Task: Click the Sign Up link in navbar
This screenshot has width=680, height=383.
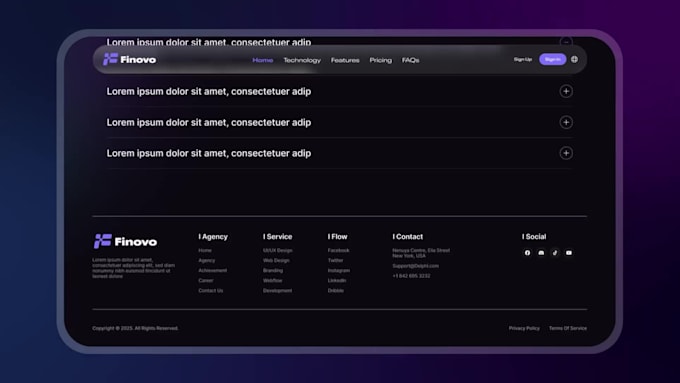Action: click(523, 59)
